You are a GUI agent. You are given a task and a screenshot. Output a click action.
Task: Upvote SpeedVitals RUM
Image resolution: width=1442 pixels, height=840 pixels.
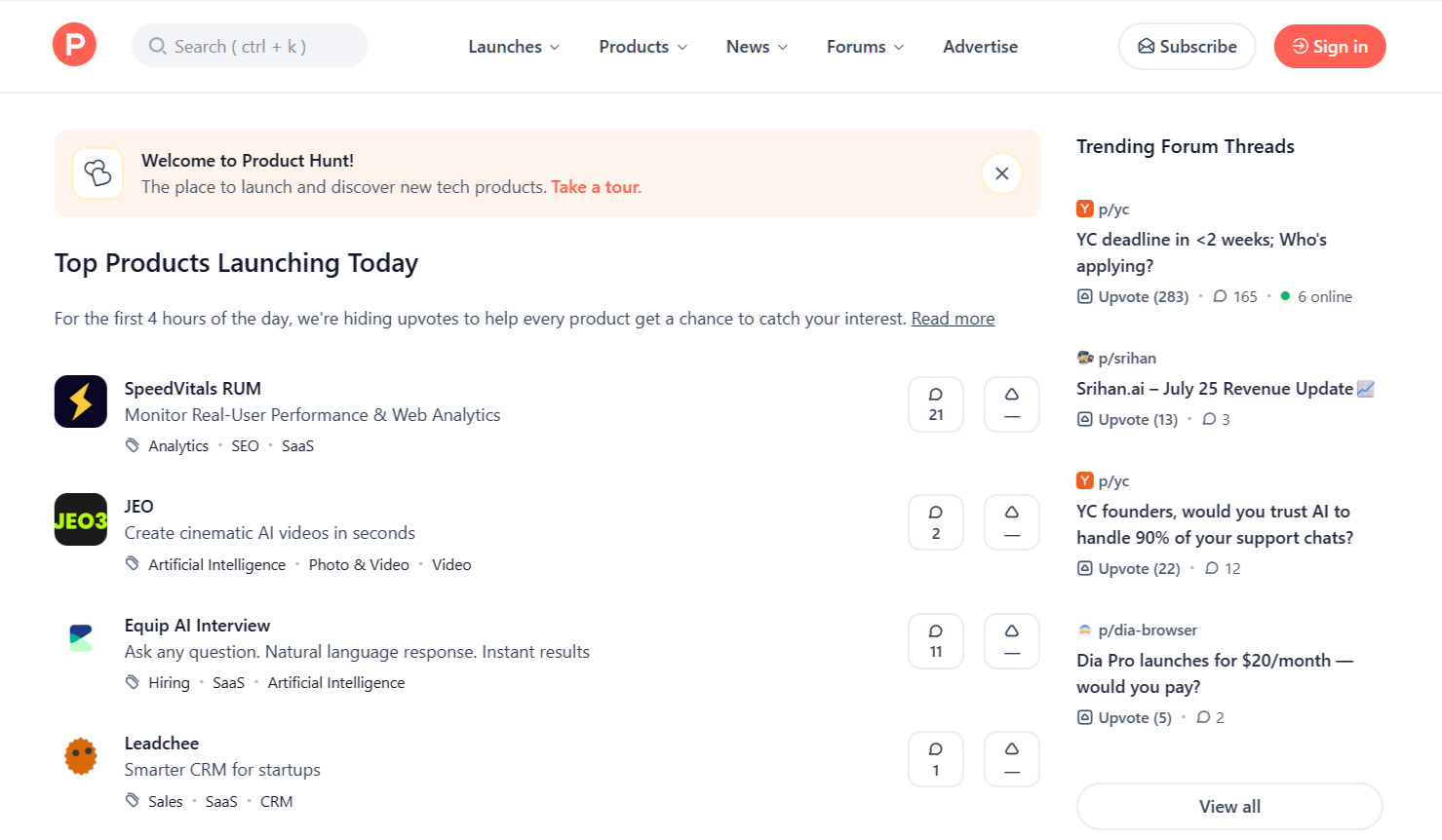[1012, 404]
